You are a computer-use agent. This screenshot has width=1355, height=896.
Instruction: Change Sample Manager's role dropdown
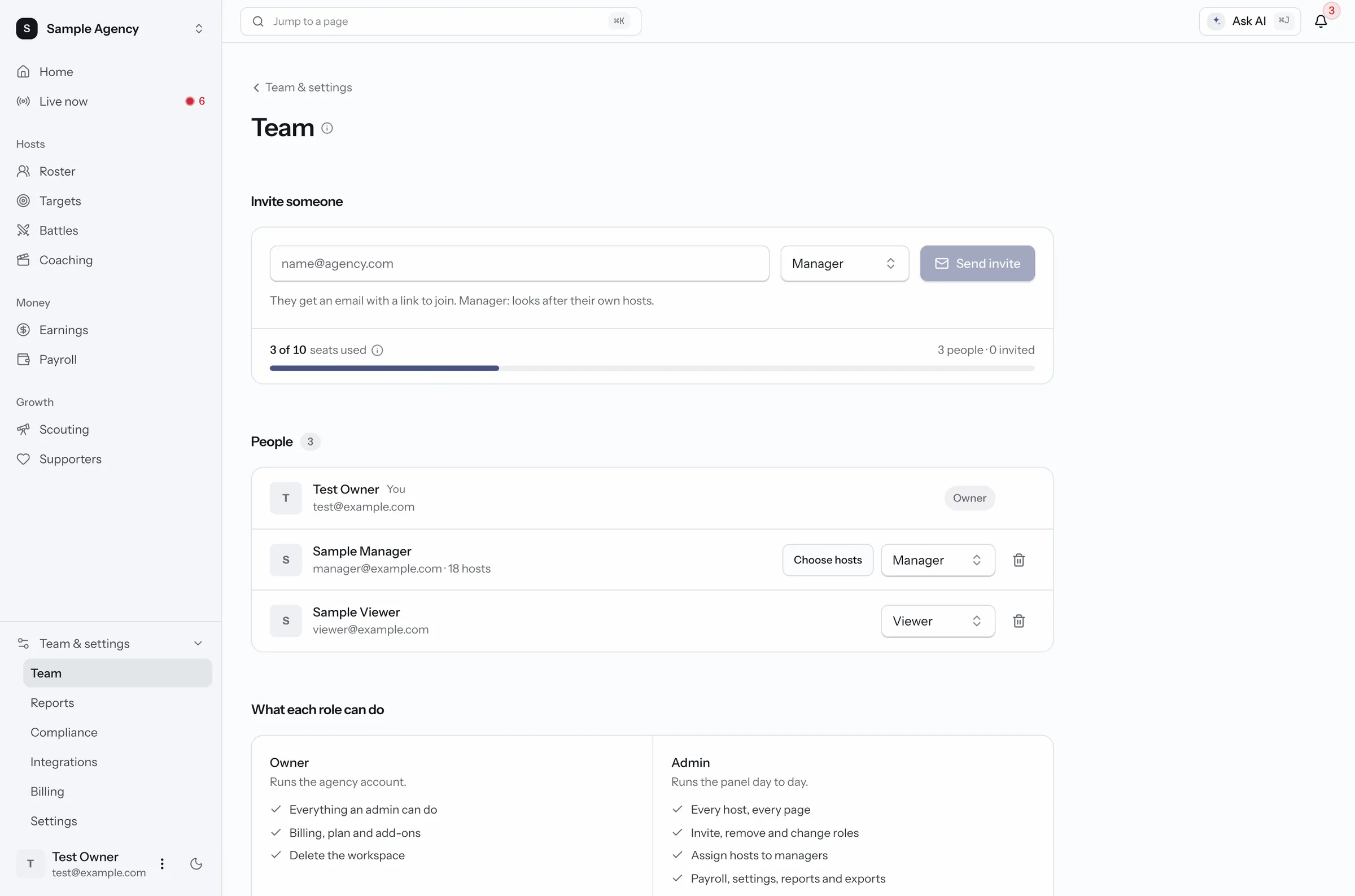coord(937,561)
